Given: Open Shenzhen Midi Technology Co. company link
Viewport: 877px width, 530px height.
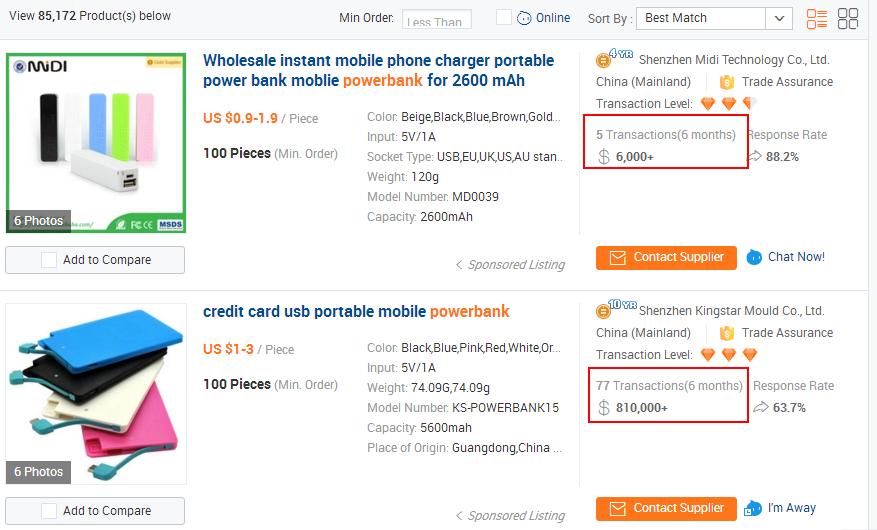Looking at the screenshot, I should (x=733, y=60).
